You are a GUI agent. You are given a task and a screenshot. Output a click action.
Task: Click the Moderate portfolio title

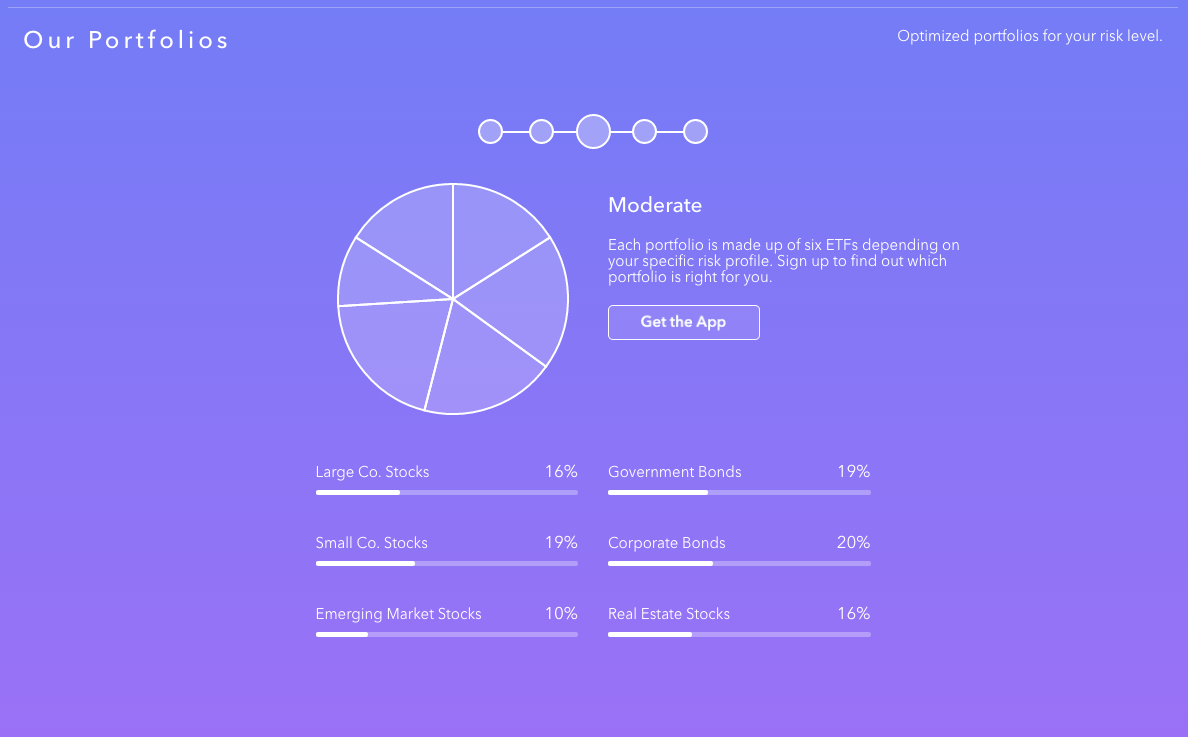tap(655, 205)
